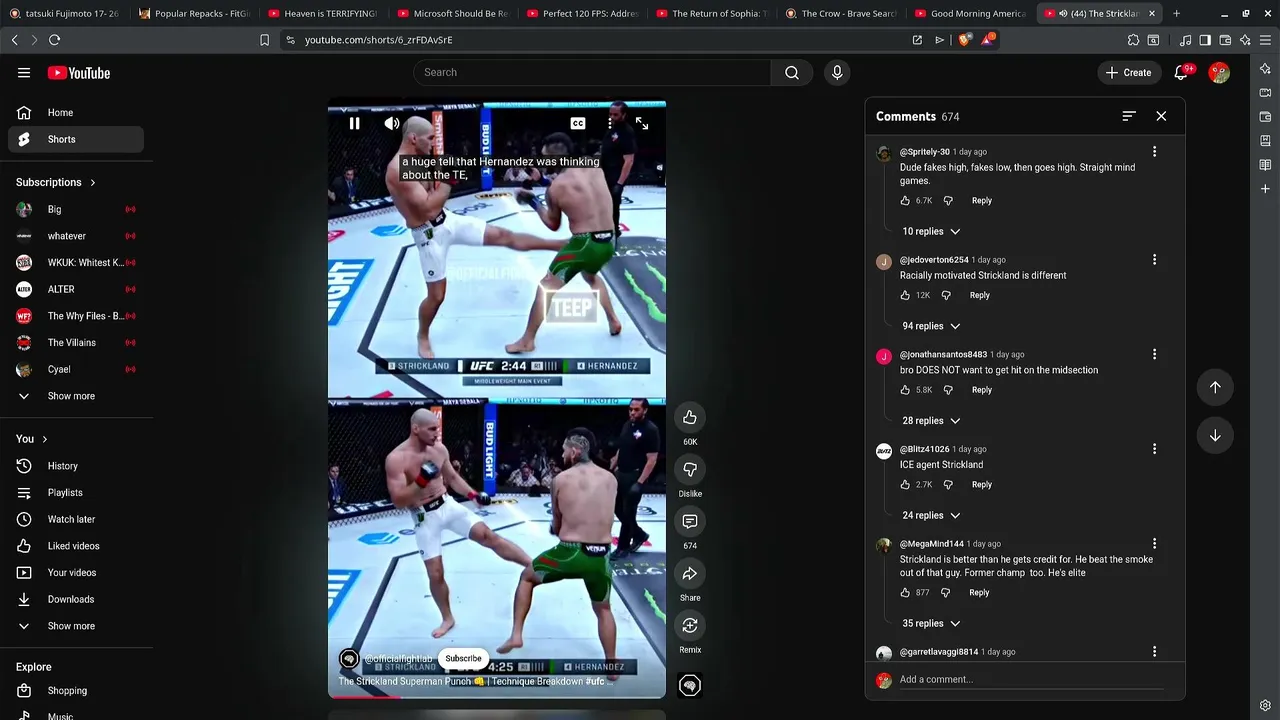
Task: Go to Home in sidebar
Action: (76, 113)
